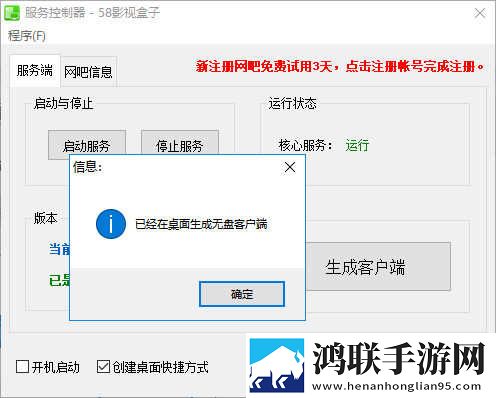Screen dimensions: 496x398
Task: Uncheck 创建桌面快捷方式 checkbox
Action: (103, 367)
